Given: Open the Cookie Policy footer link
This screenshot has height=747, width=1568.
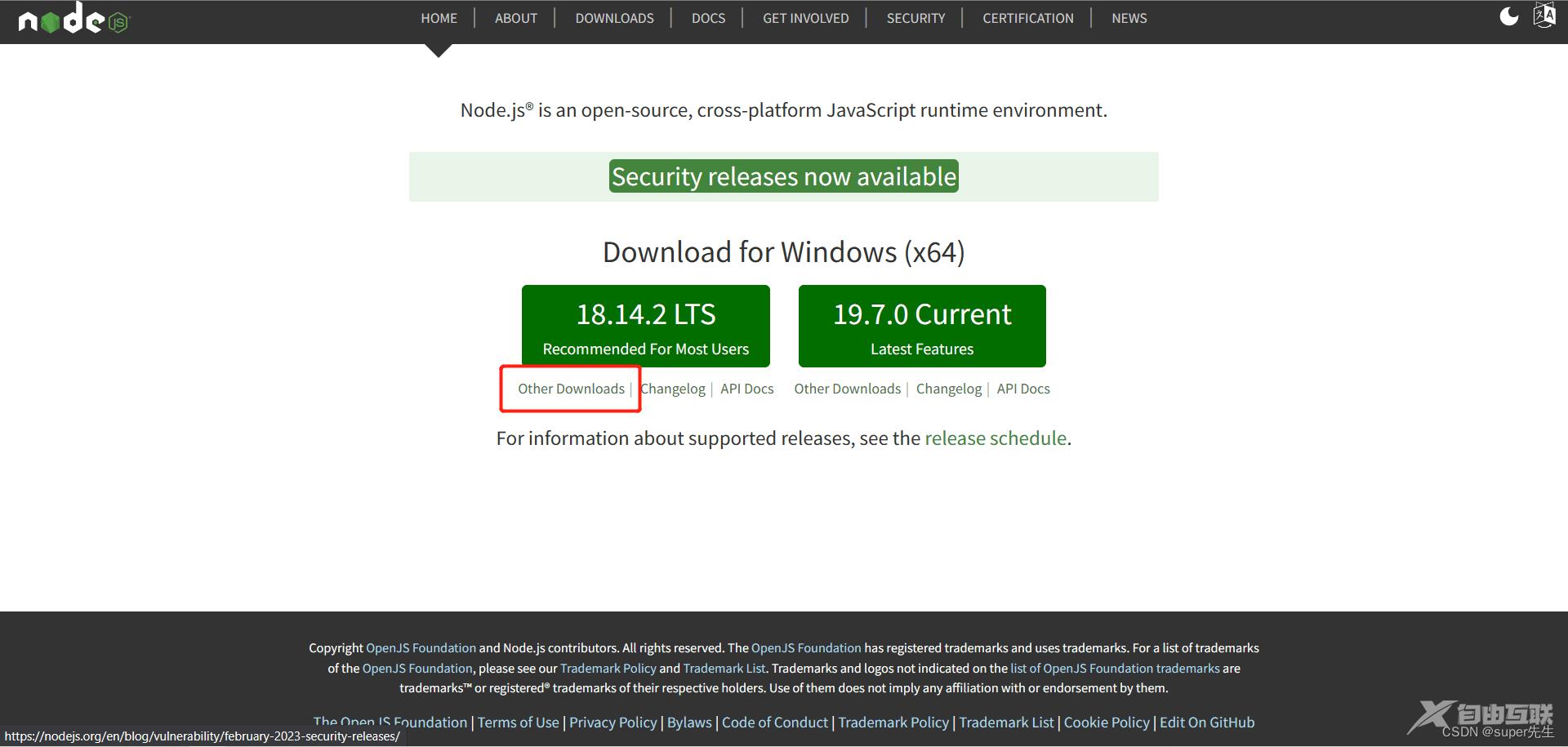Looking at the screenshot, I should (1106, 723).
